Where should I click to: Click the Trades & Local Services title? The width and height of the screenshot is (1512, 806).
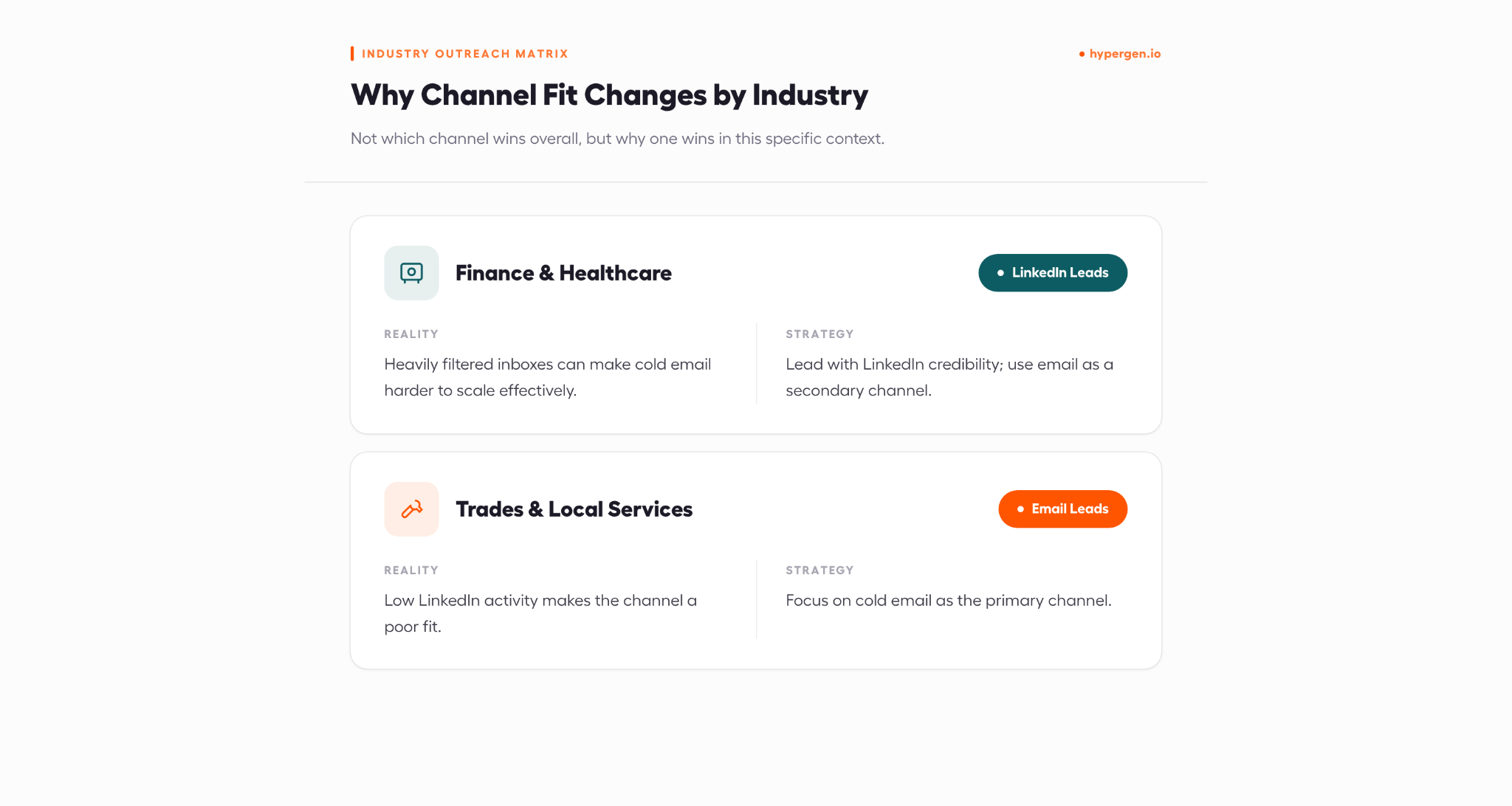pos(574,509)
